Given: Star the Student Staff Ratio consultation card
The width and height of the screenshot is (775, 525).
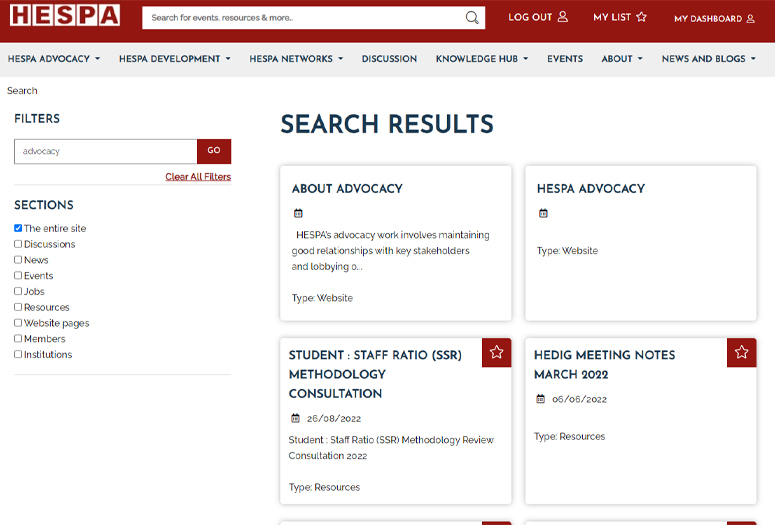Looking at the screenshot, I should click(x=496, y=352).
